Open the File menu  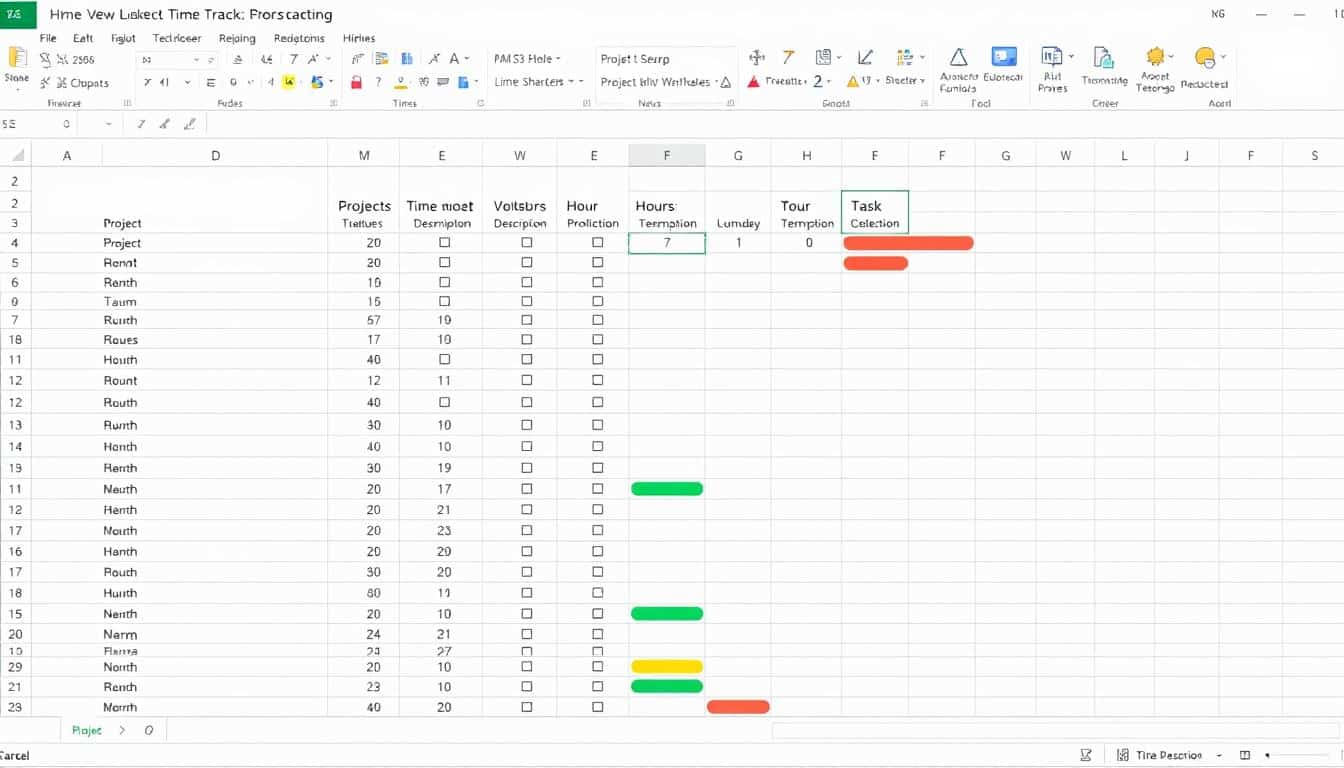(x=48, y=38)
